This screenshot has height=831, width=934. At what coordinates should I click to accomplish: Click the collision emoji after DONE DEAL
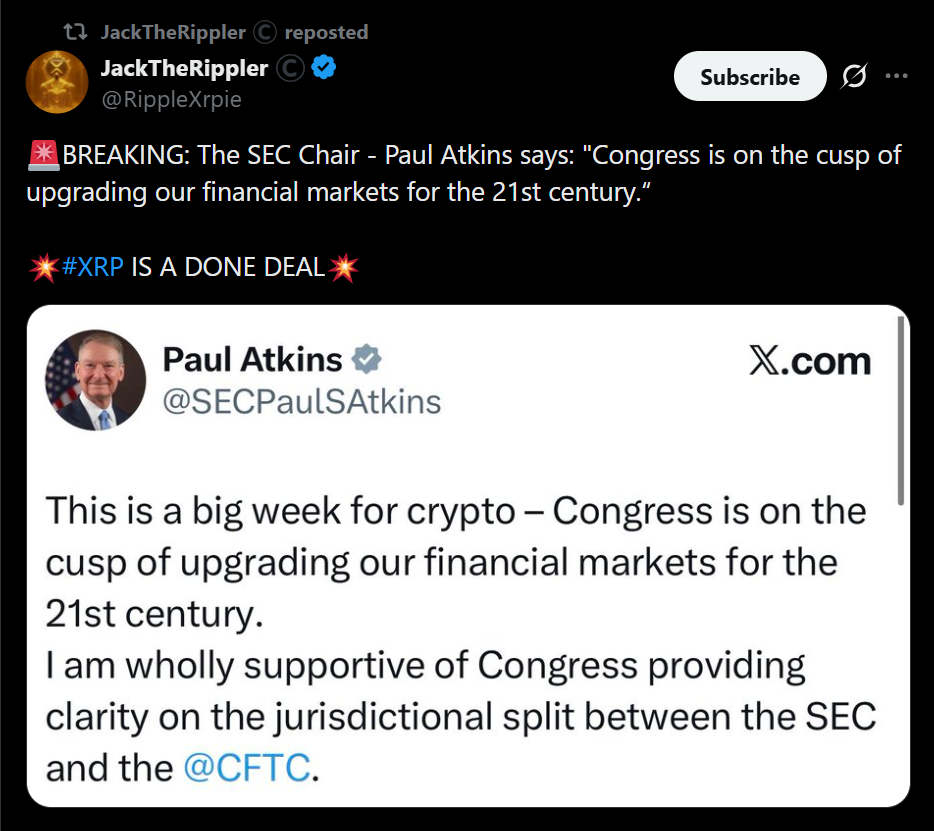coord(343,268)
